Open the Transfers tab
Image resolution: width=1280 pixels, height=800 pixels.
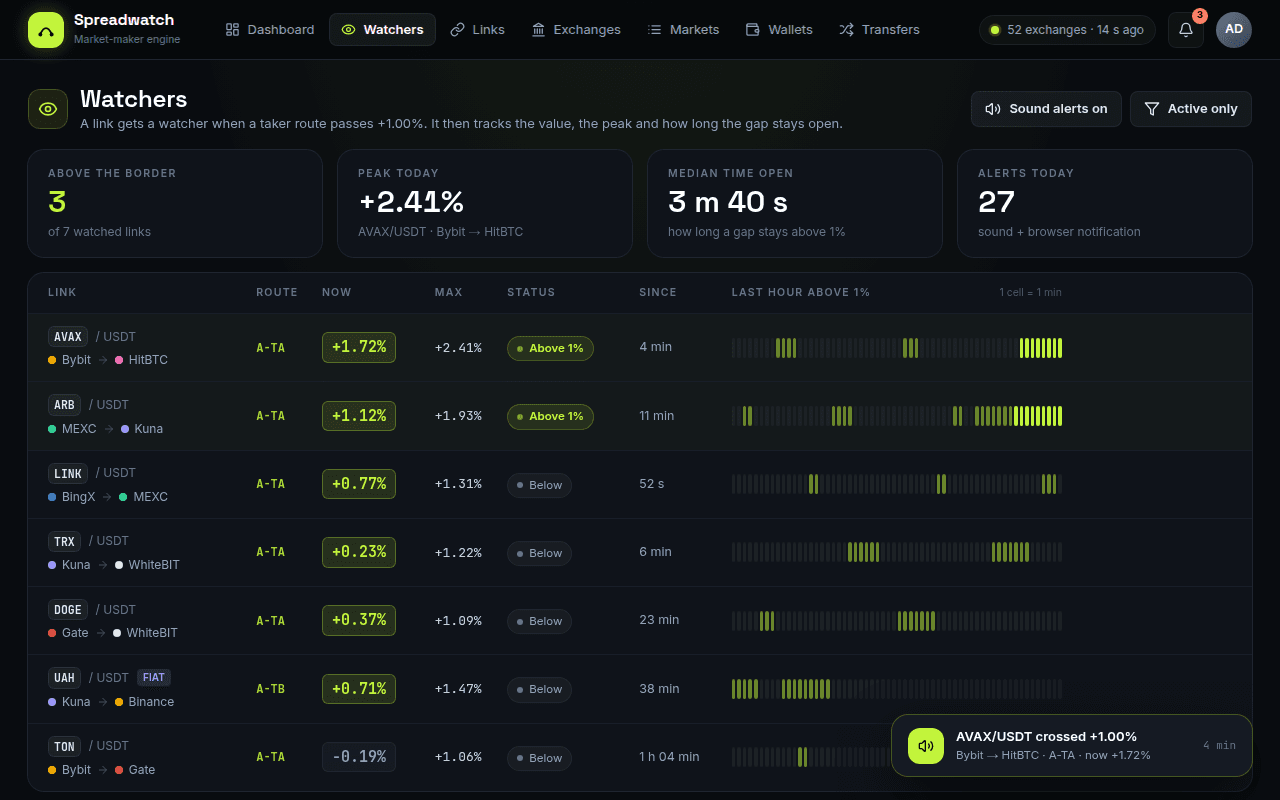[879, 30]
